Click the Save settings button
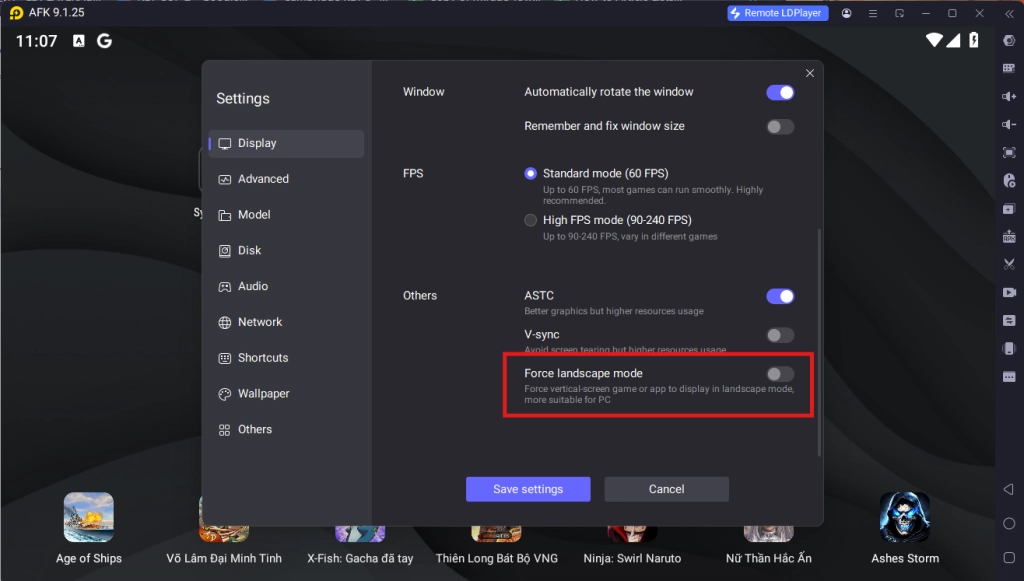This screenshot has height=581, width=1024. pyautogui.click(x=528, y=489)
